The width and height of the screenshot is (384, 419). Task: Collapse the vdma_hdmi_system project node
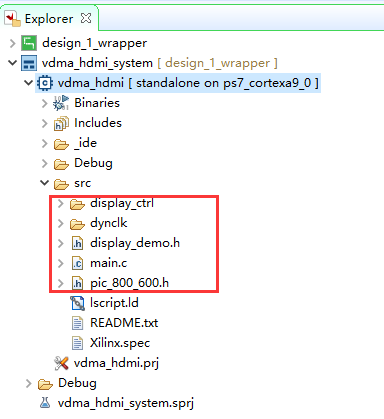tap(12, 62)
